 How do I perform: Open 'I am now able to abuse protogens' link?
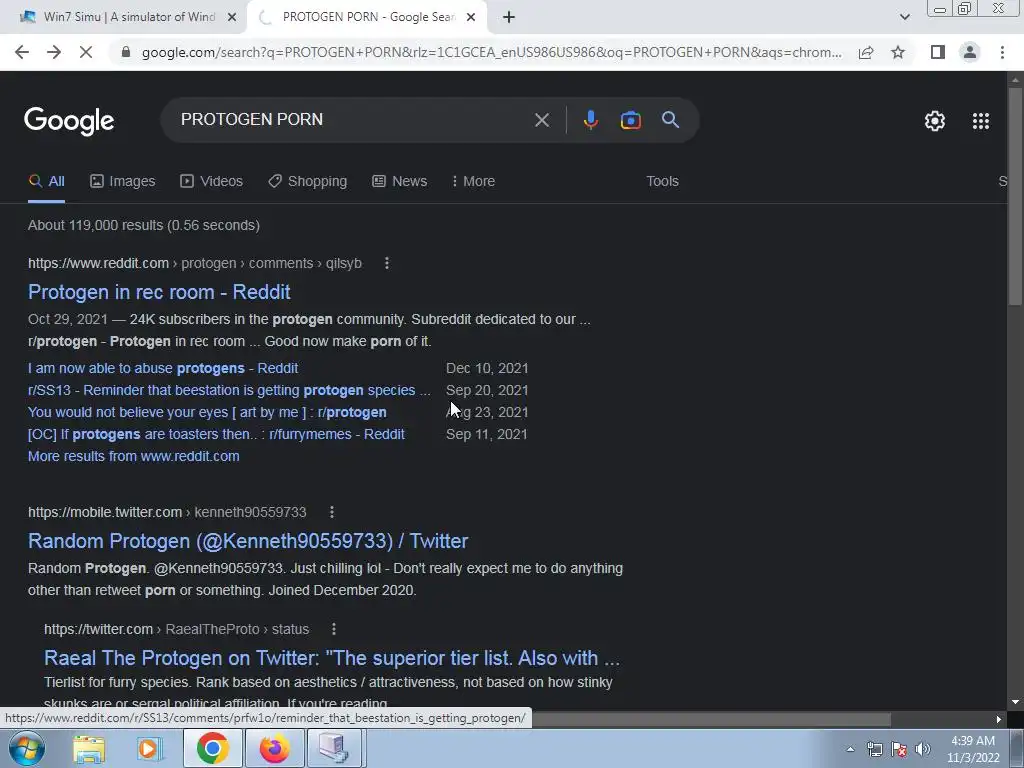point(163,368)
